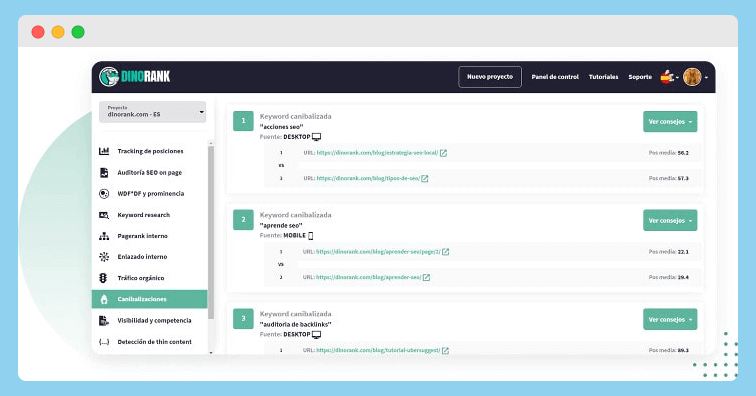
Task: Click number badge 1 of first result
Action: click(243, 121)
